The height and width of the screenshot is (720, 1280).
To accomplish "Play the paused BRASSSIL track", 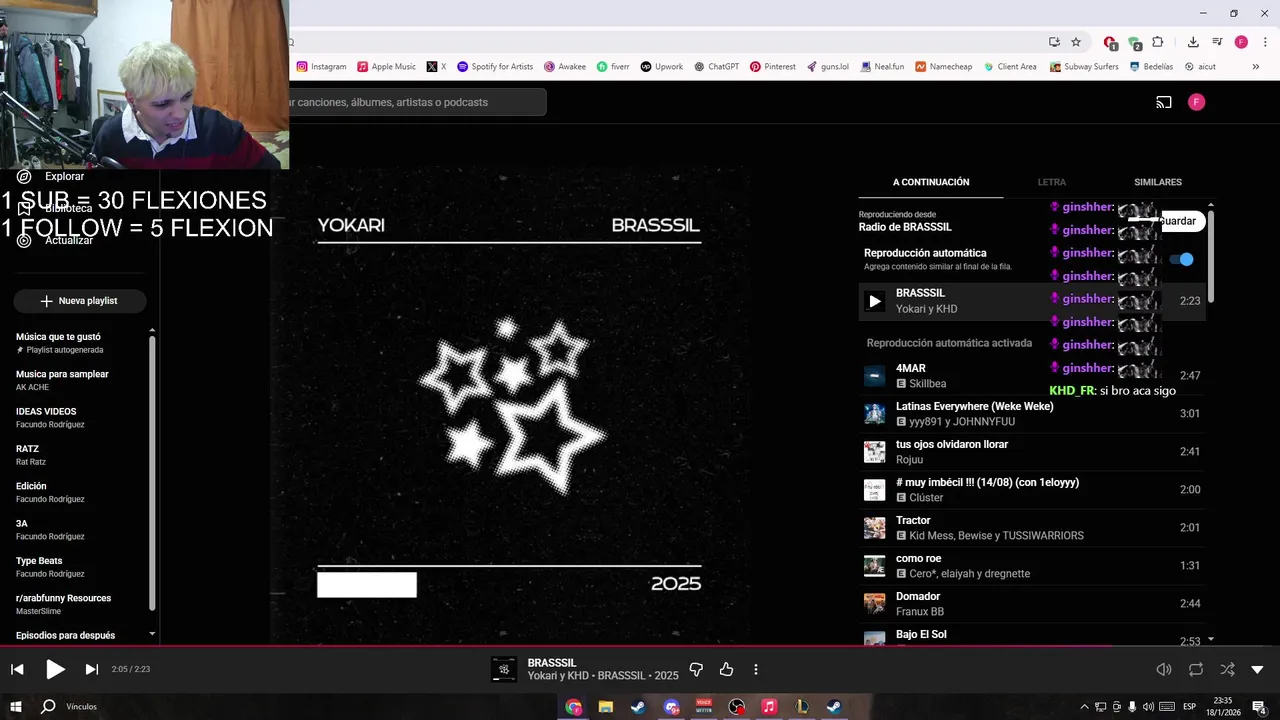I will (55, 669).
